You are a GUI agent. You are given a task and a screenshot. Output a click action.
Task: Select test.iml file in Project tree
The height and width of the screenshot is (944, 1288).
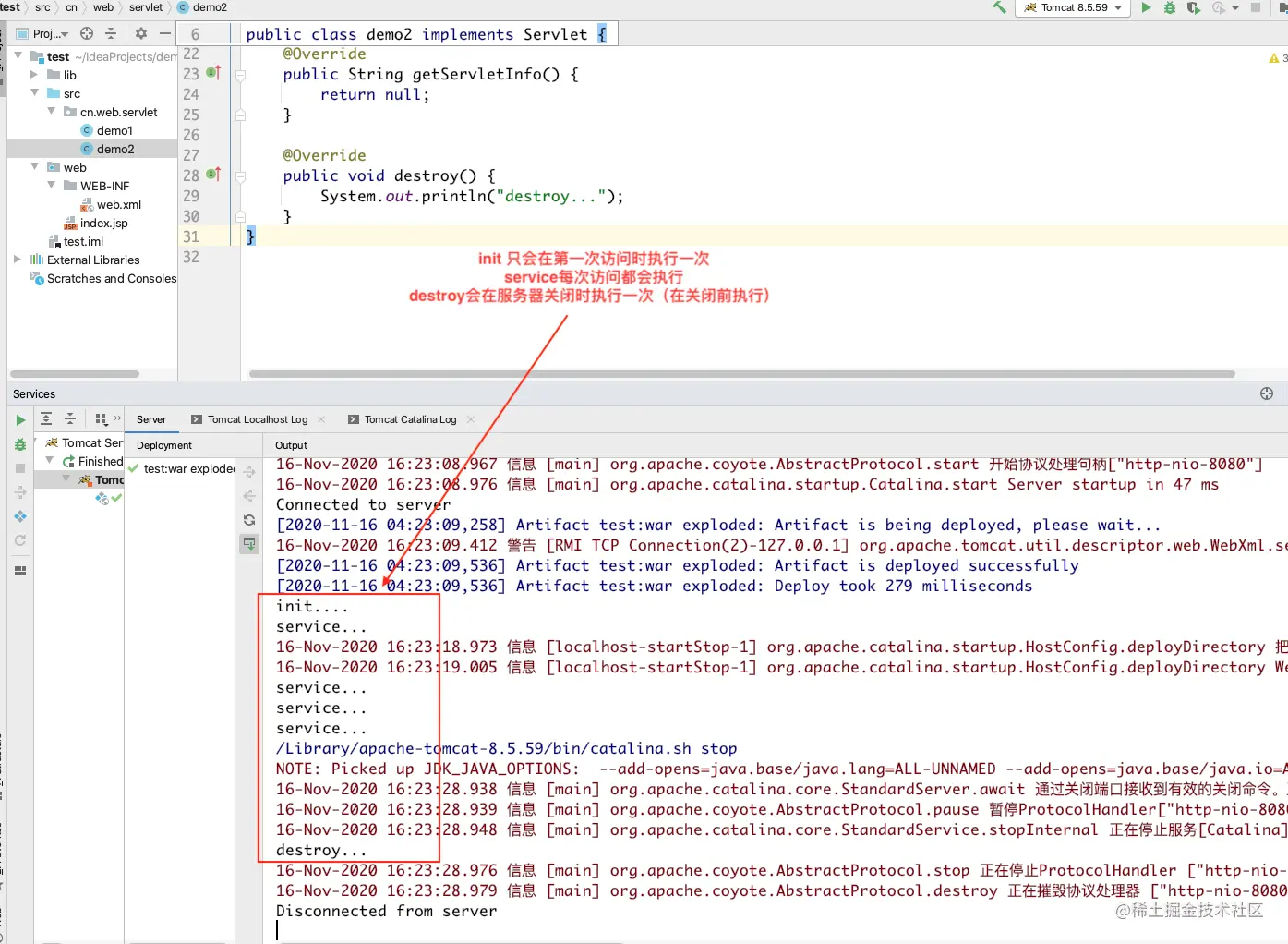[x=76, y=241]
